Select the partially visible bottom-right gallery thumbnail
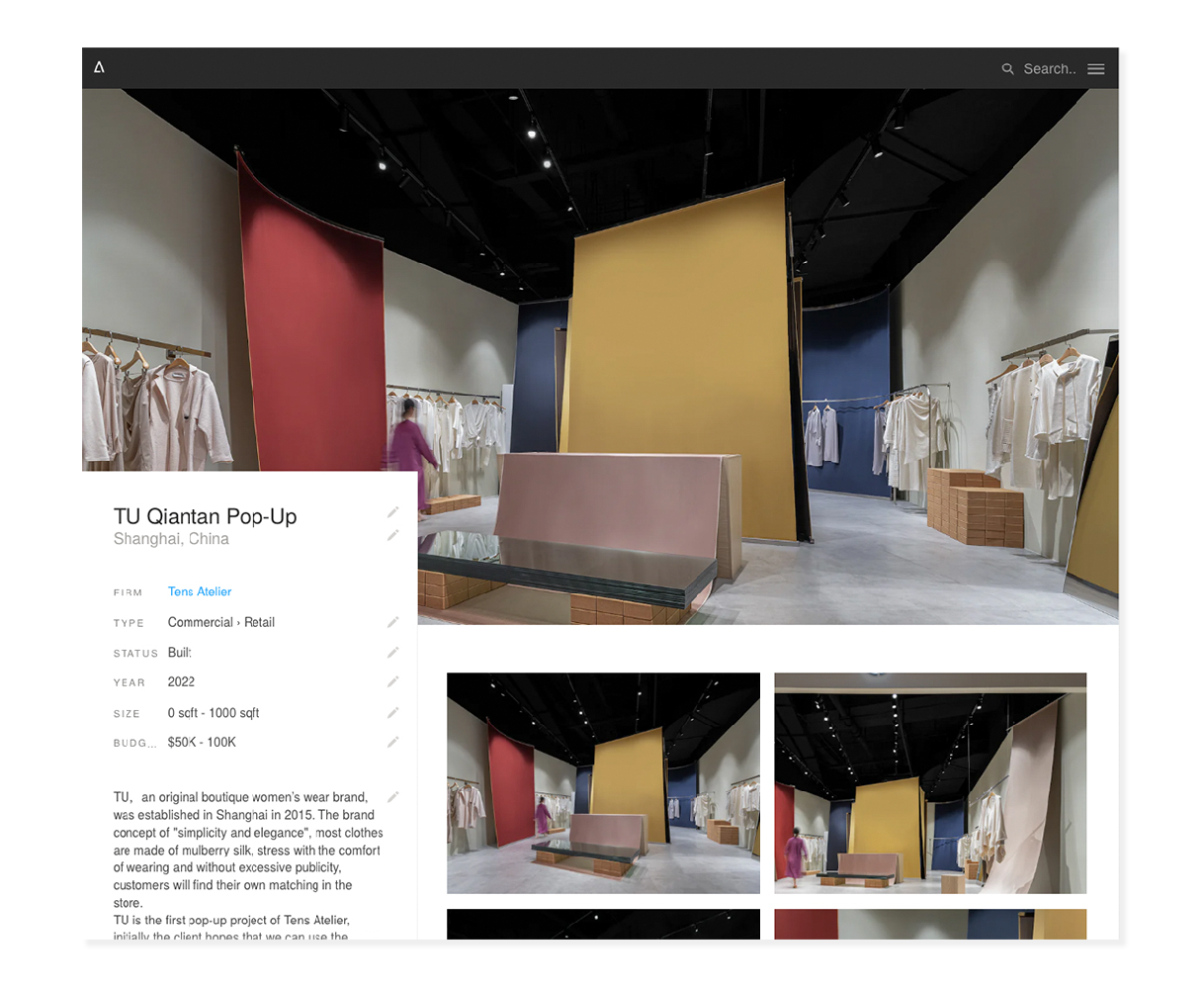1204x989 pixels. click(x=929, y=925)
